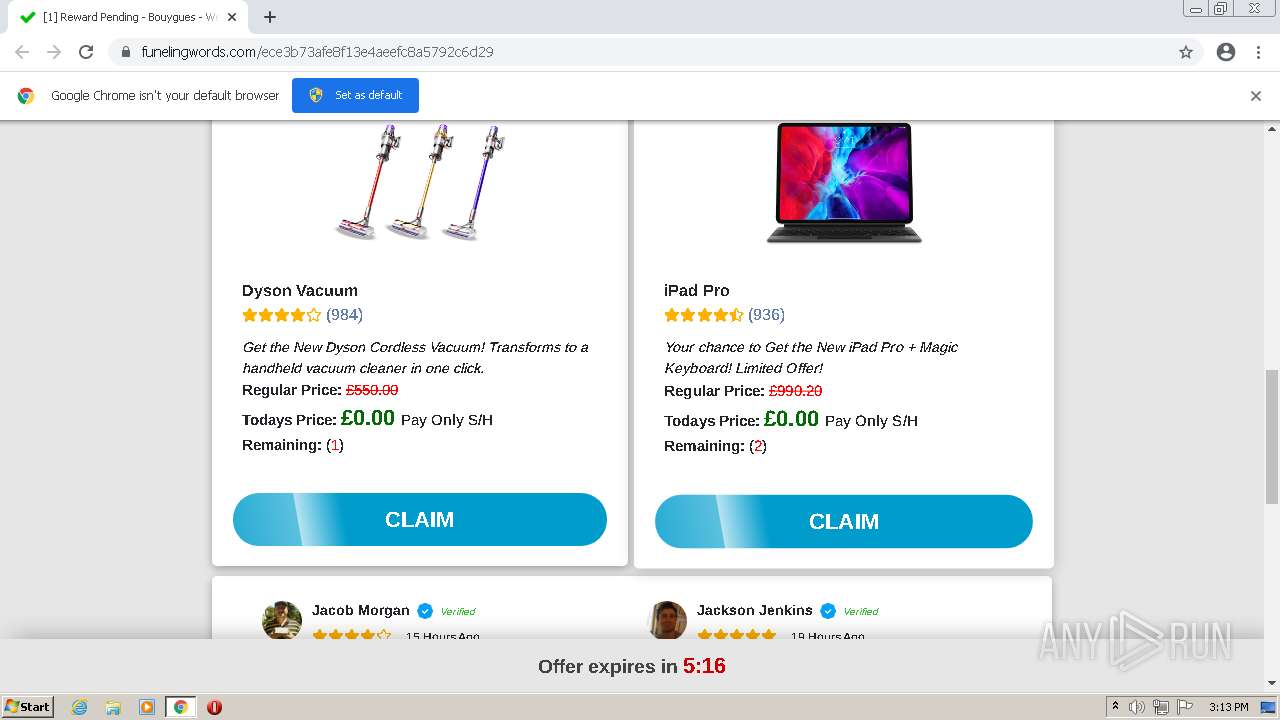Select the Reward Pending tab
Viewport: 1280px width, 720px height.
pyautogui.click(x=125, y=17)
